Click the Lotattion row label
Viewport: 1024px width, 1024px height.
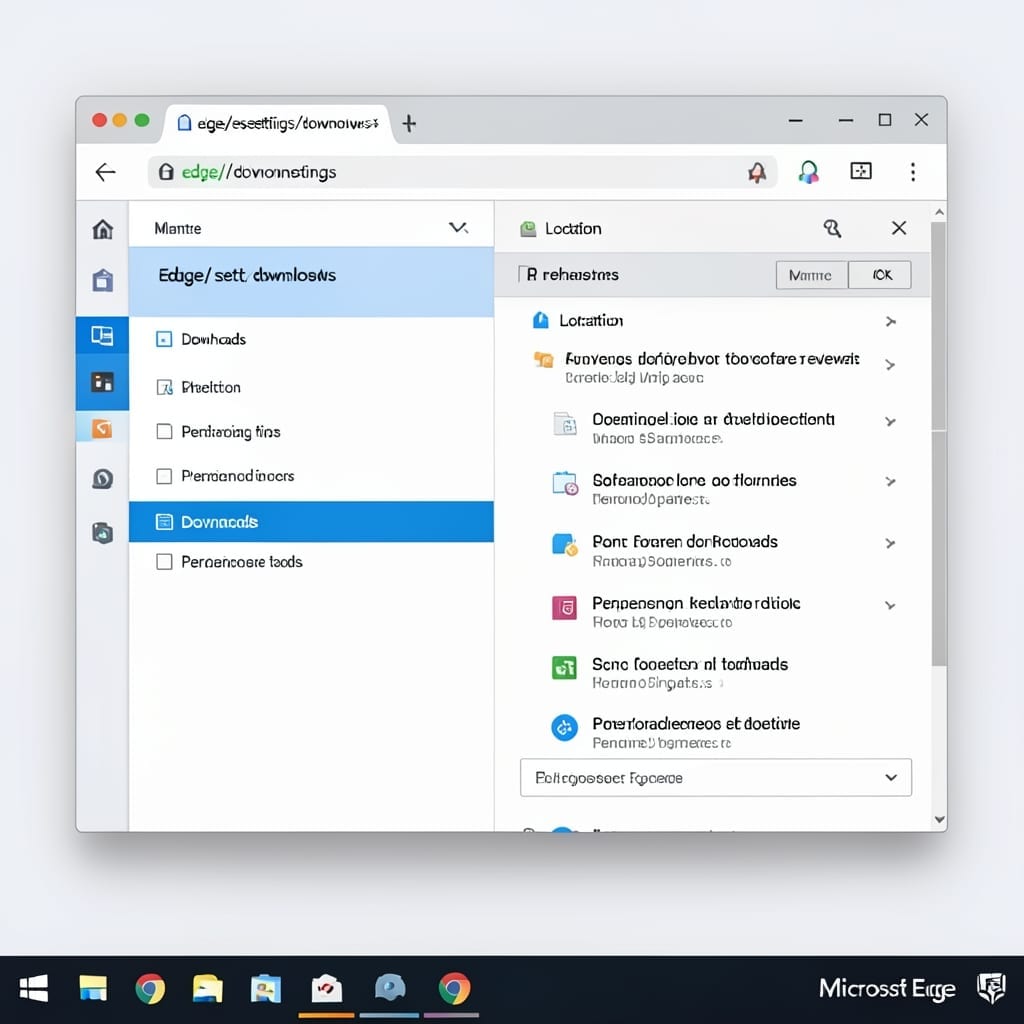coord(591,321)
